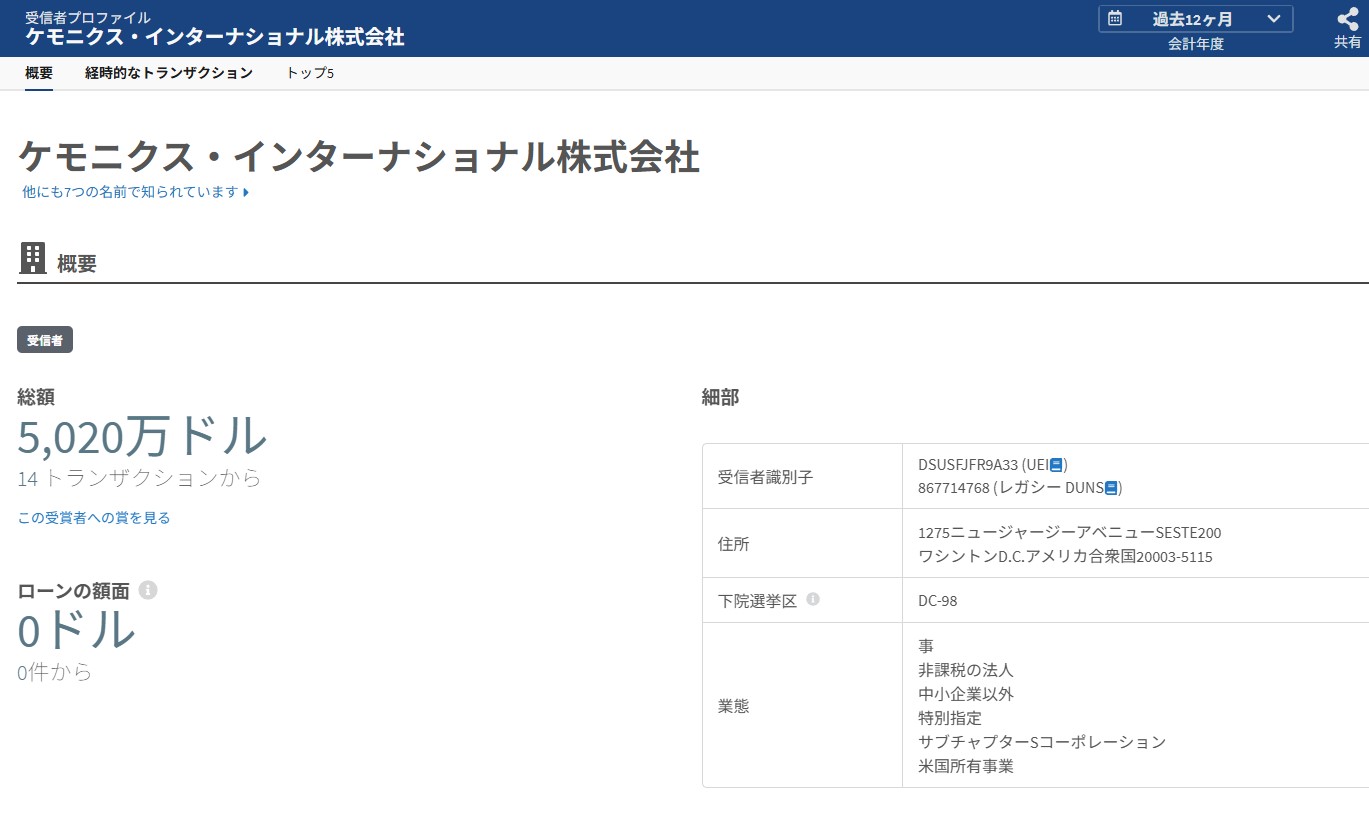Expand 他にも7つの名前で知られています
Image resolution: width=1369 pixels, height=837 pixels.
coord(135,192)
